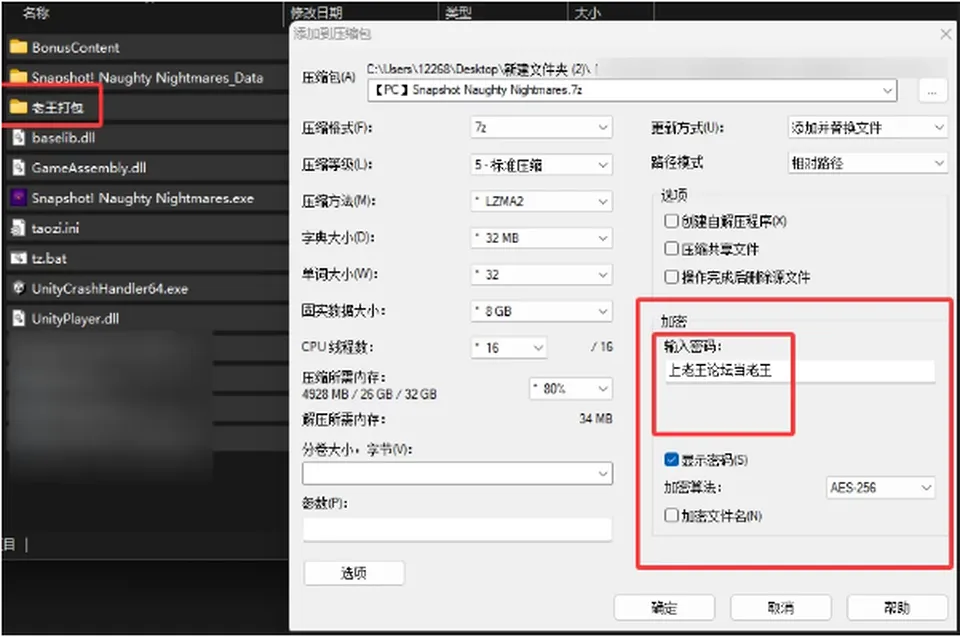Open the 路径模式 dropdown

(868, 163)
